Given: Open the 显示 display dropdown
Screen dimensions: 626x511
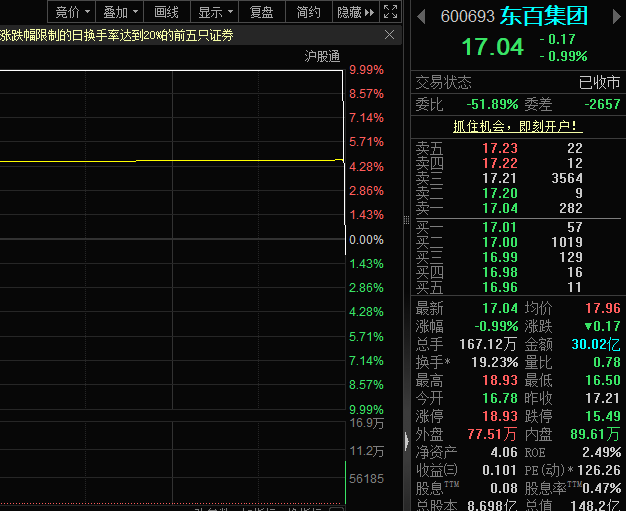Looking at the screenshot, I should click(x=215, y=12).
